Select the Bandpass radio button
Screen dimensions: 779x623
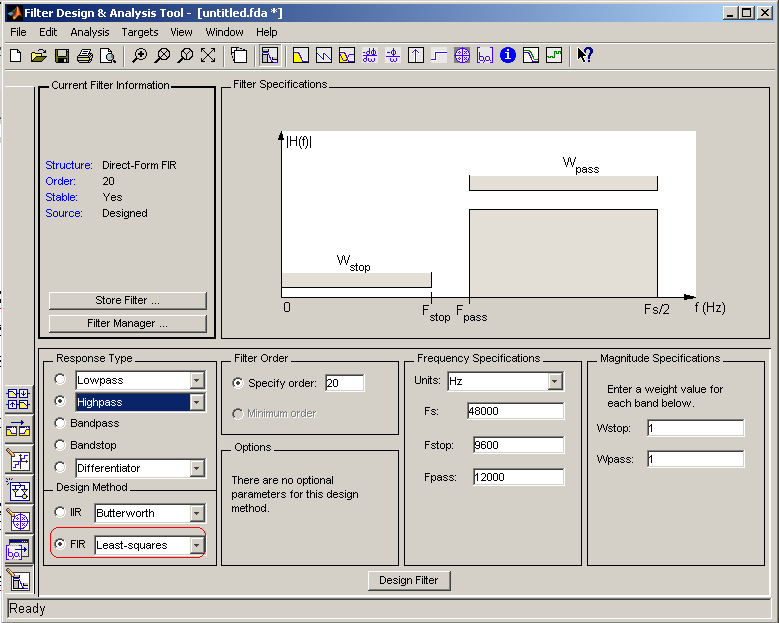point(60,423)
